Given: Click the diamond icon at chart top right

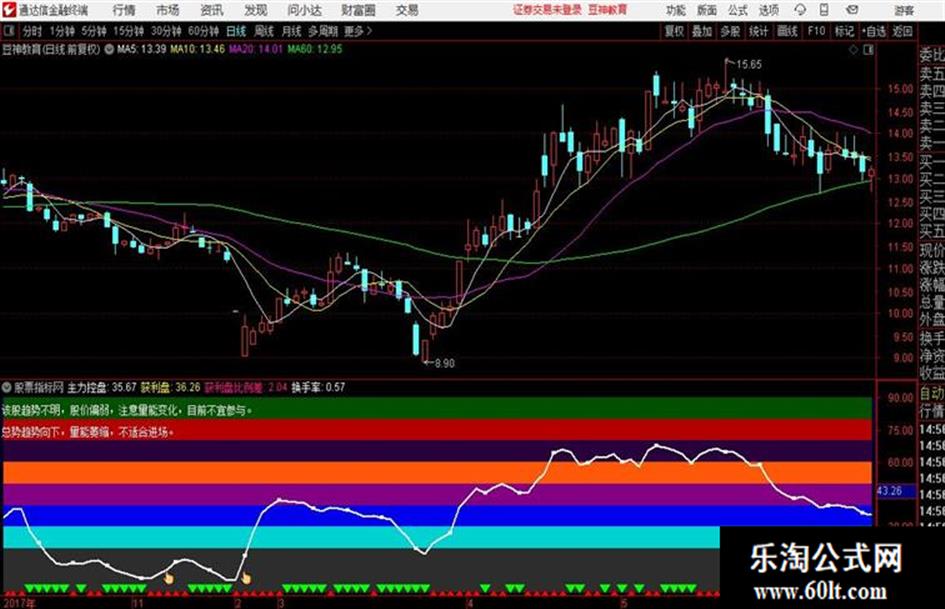Looking at the screenshot, I should coord(853,50).
